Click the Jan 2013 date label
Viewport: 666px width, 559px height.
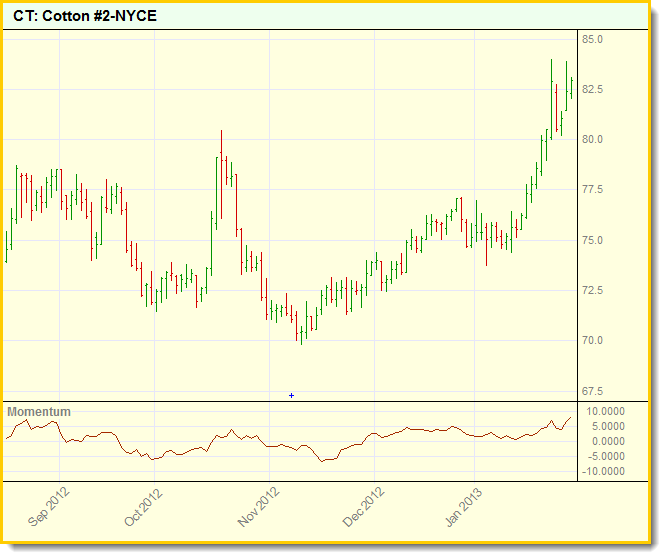464,507
